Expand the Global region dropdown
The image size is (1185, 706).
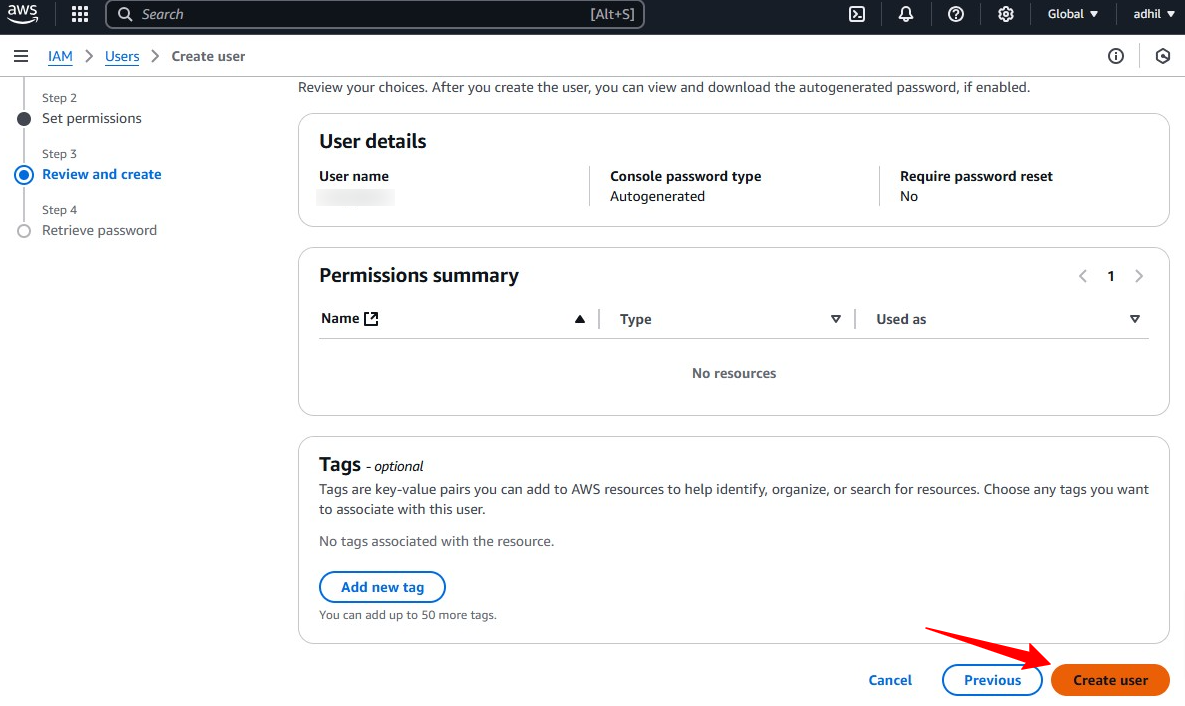tap(1072, 14)
